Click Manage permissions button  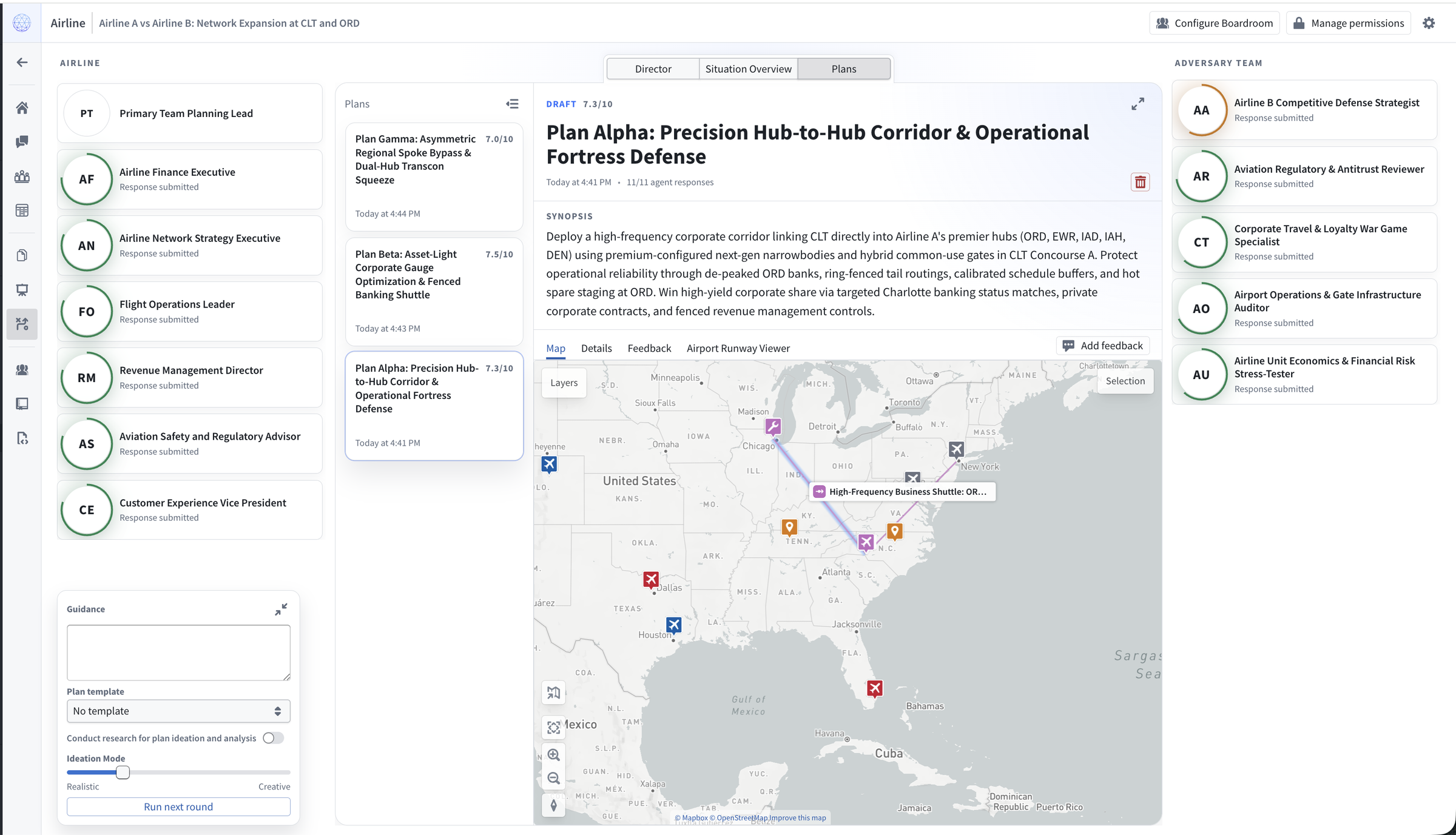pos(1348,23)
